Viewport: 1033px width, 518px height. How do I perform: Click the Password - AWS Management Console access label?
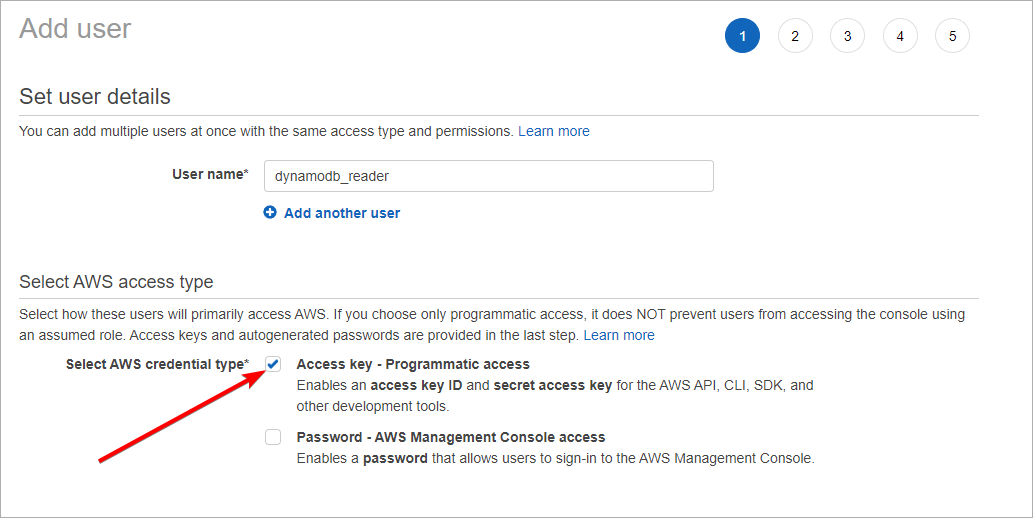tap(451, 437)
